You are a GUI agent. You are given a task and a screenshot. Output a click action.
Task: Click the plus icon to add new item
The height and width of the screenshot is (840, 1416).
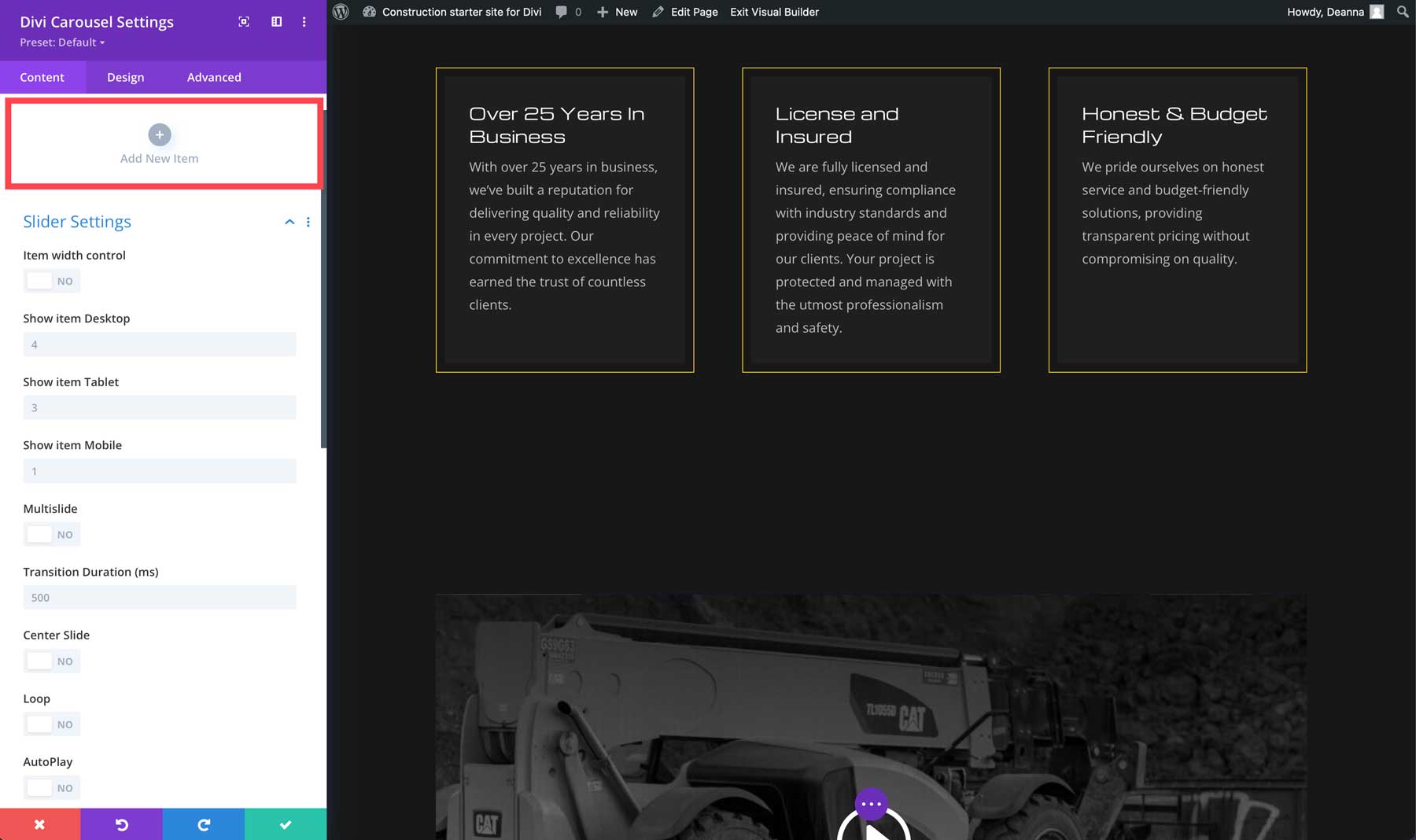pos(160,134)
